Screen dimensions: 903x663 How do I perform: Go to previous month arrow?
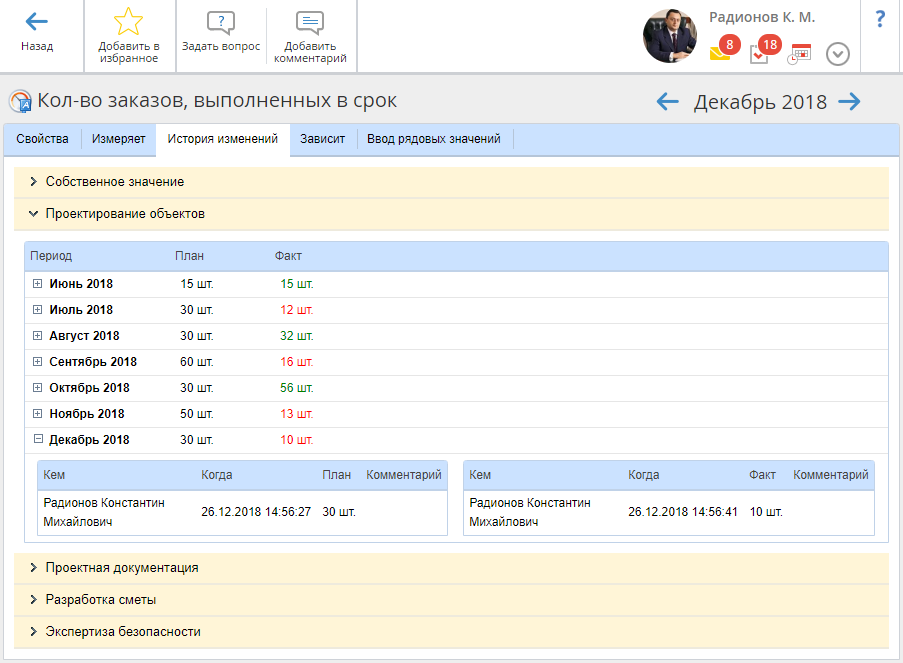pos(667,101)
